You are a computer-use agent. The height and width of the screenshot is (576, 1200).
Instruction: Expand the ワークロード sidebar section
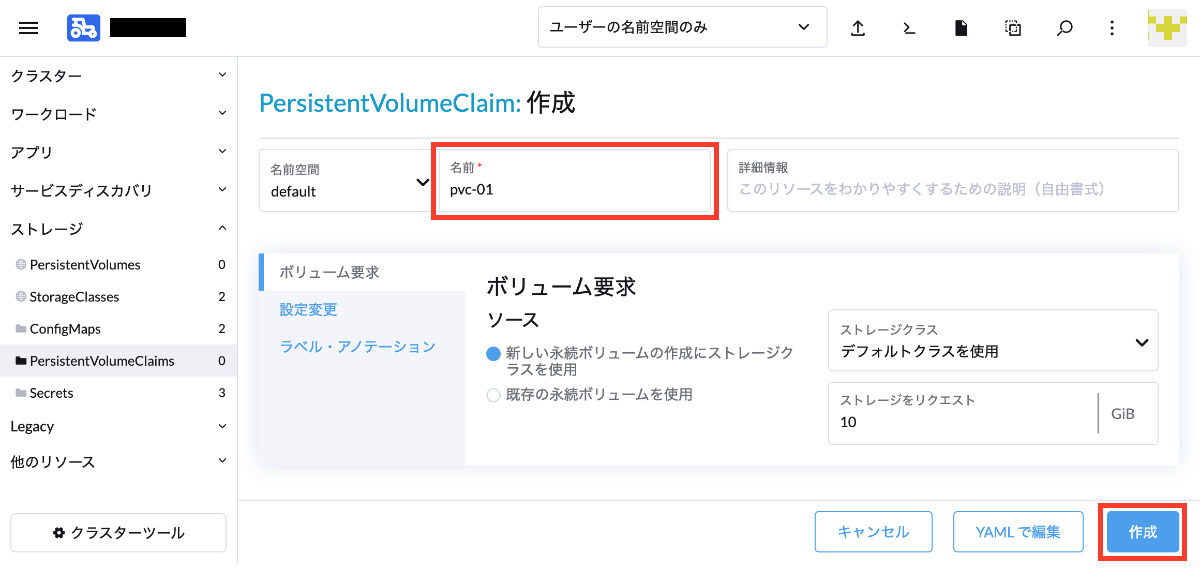pos(119,114)
